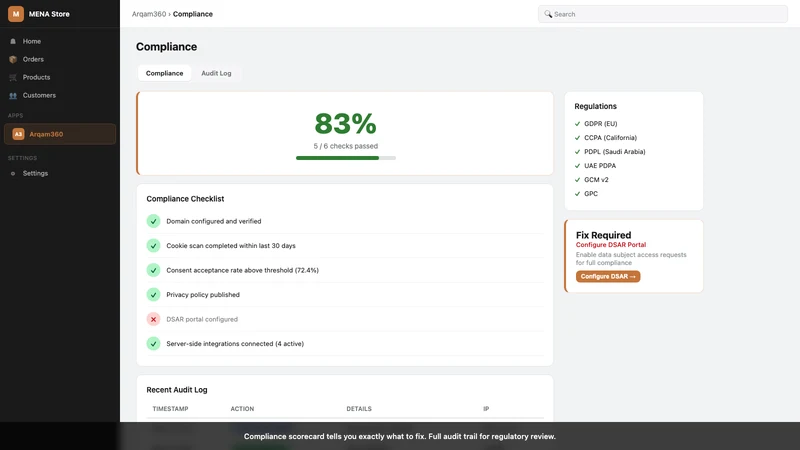Click the ACTION column header

pos(242,409)
